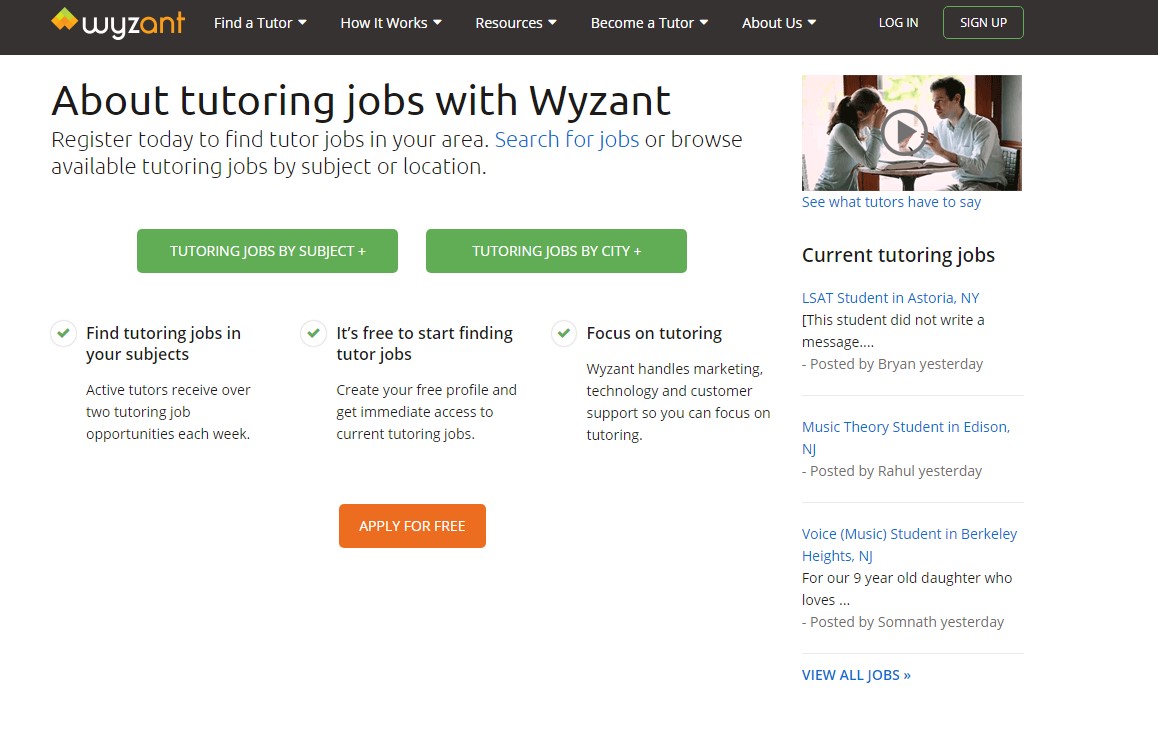Click 'It's free to start finding tutor jobs' heading
Image resolution: width=1158 pixels, height=734 pixels.
[x=424, y=343]
